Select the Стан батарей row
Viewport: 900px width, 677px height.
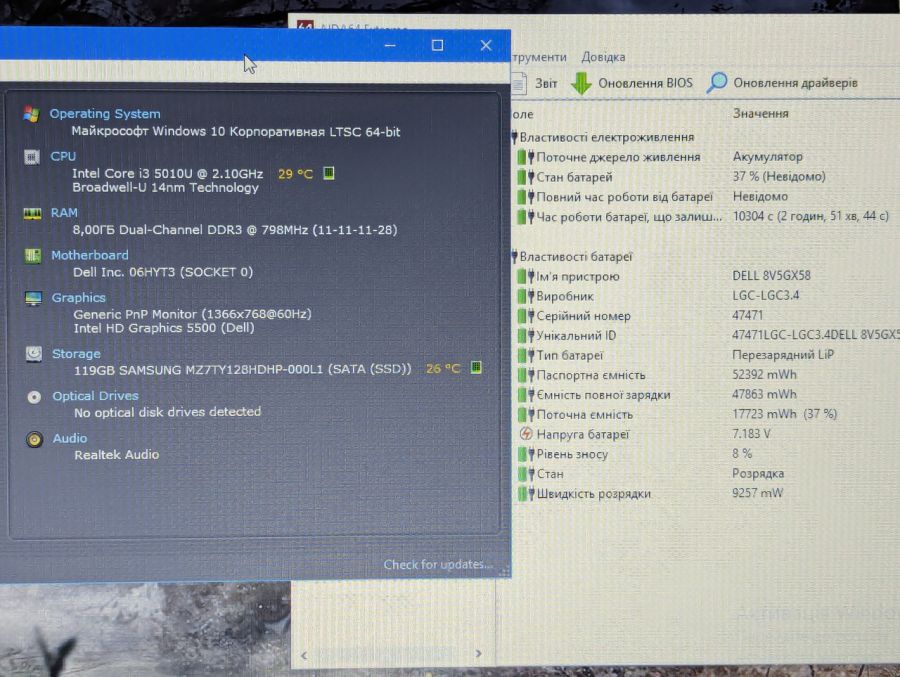[x=671, y=177]
